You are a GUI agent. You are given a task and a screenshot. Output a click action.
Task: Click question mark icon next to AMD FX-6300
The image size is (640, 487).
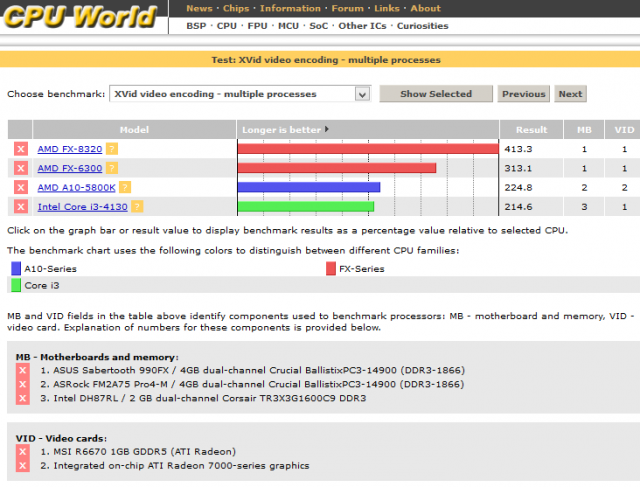point(112,168)
